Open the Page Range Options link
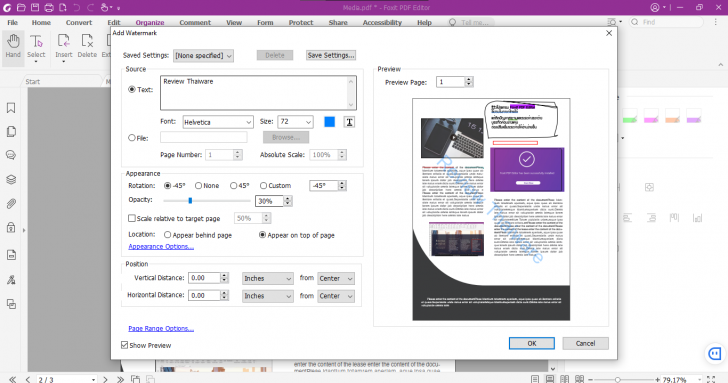Screen dimensions: 728x383 [x=161, y=328]
